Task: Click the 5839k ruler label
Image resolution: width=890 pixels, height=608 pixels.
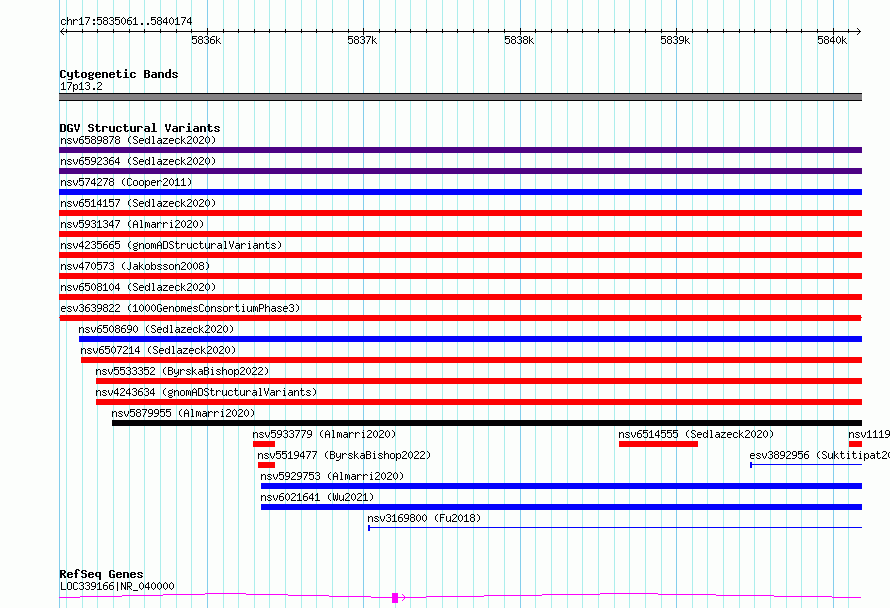Action: click(x=675, y=40)
